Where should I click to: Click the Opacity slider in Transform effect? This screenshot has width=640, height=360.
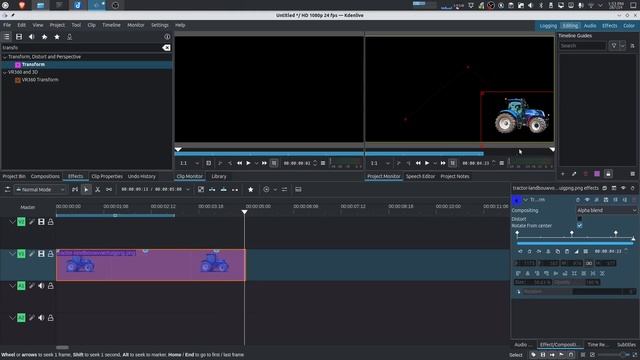577,282
